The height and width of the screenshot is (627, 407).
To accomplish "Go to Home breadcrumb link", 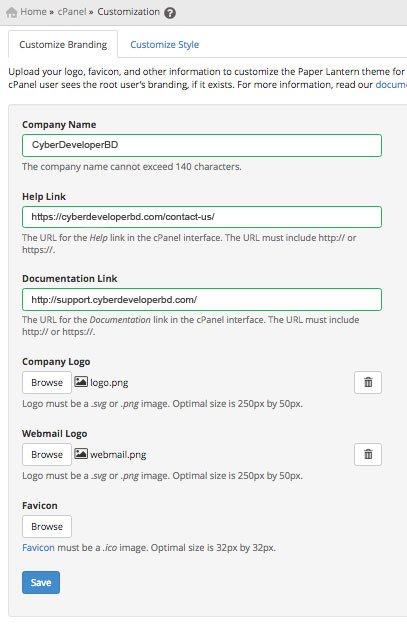I will (33, 12).
